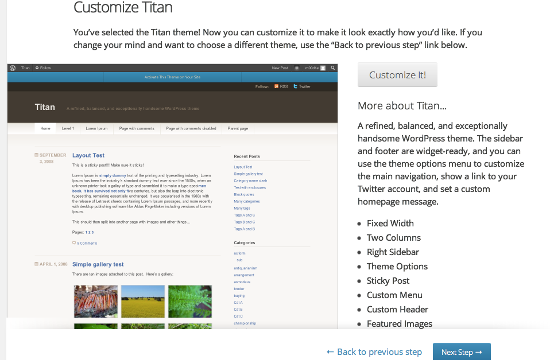Viewport: 550px width, 360px height.
Task: Click the 'Categories' sidebar heading
Action: tap(244, 243)
